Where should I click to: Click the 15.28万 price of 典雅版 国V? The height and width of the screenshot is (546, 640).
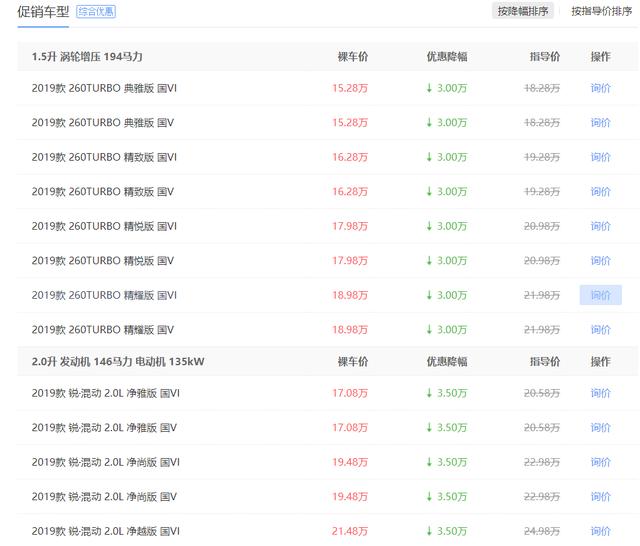click(350, 123)
